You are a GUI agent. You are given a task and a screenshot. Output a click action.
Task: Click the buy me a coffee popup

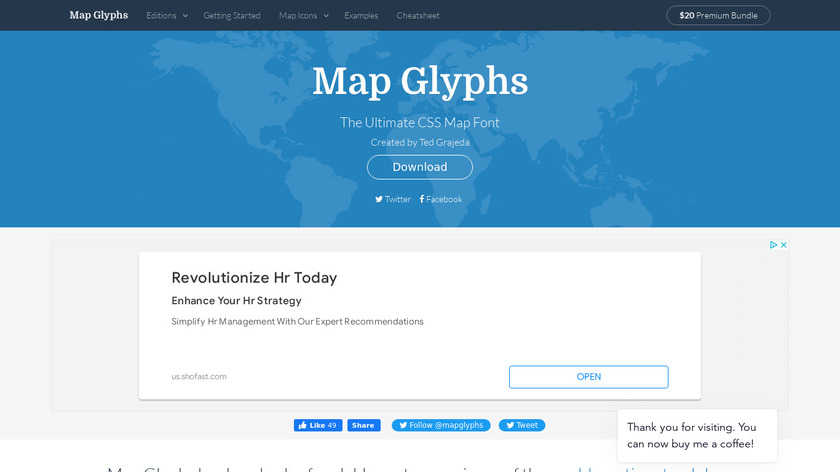[696, 436]
